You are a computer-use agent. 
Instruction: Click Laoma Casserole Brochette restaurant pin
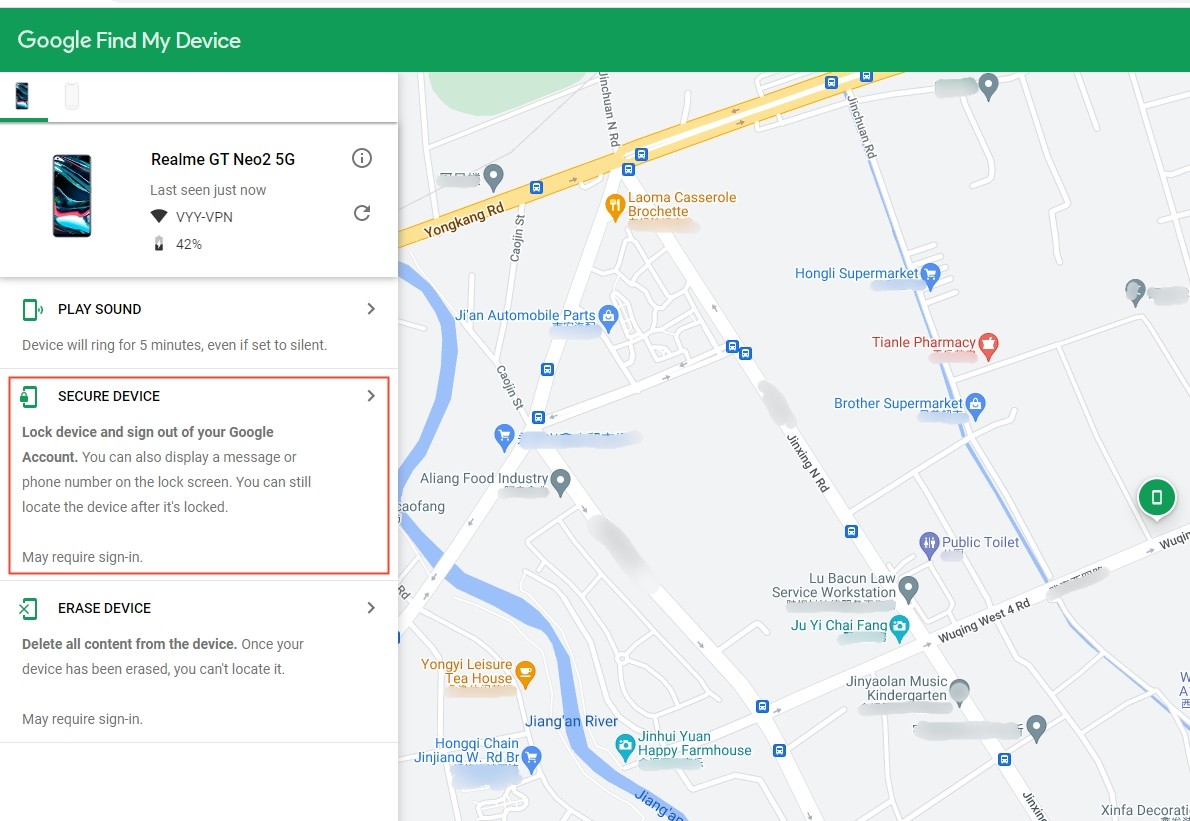pos(615,206)
